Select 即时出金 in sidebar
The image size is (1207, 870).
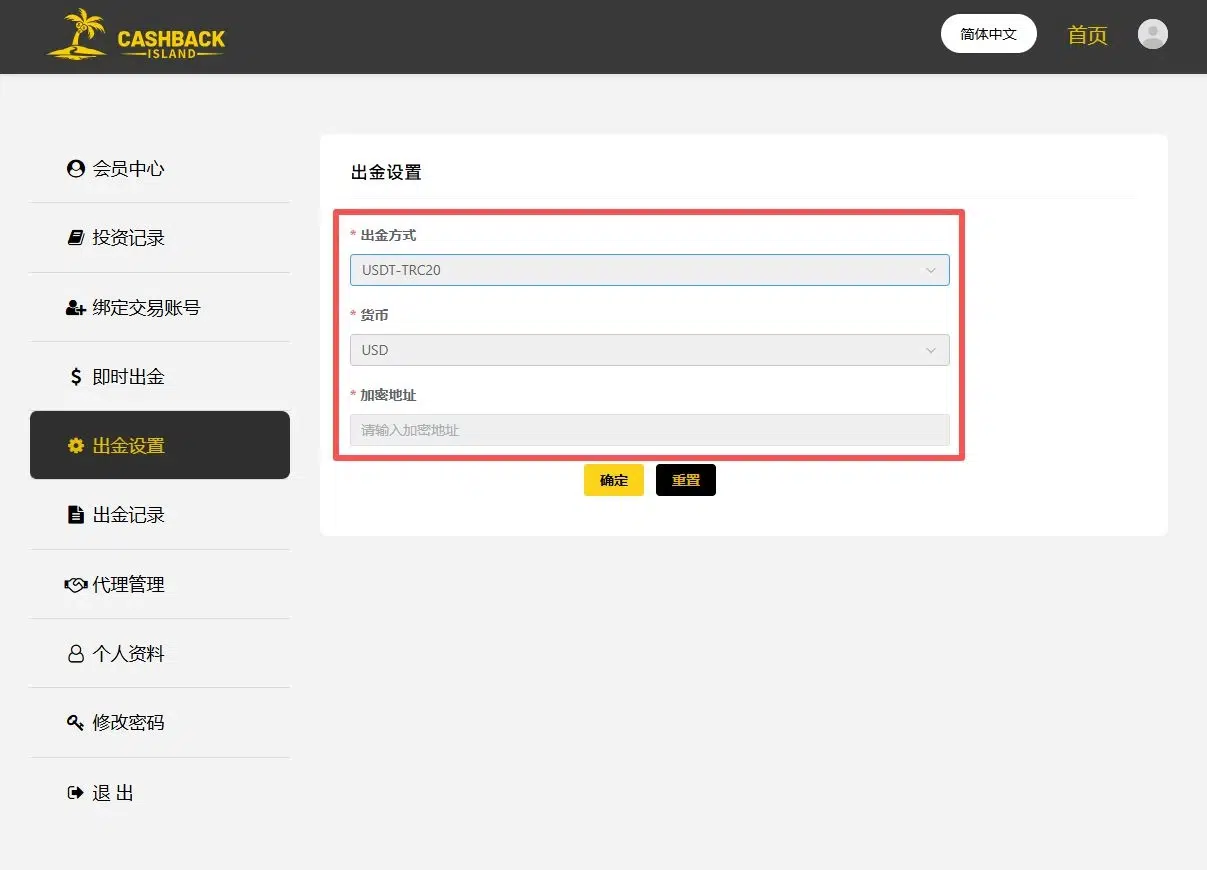coord(160,377)
